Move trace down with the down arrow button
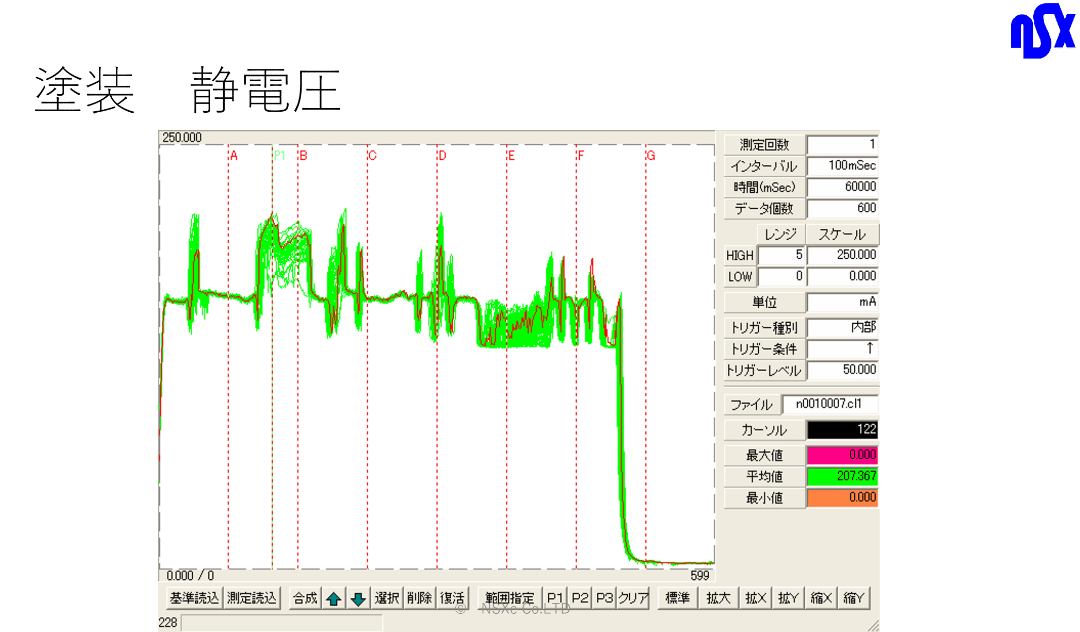 [358, 598]
